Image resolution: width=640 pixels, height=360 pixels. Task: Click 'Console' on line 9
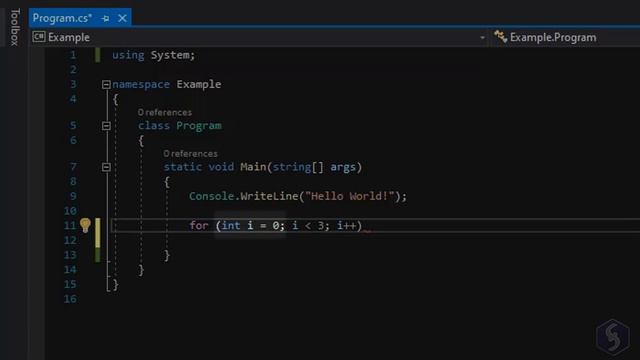coord(211,196)
